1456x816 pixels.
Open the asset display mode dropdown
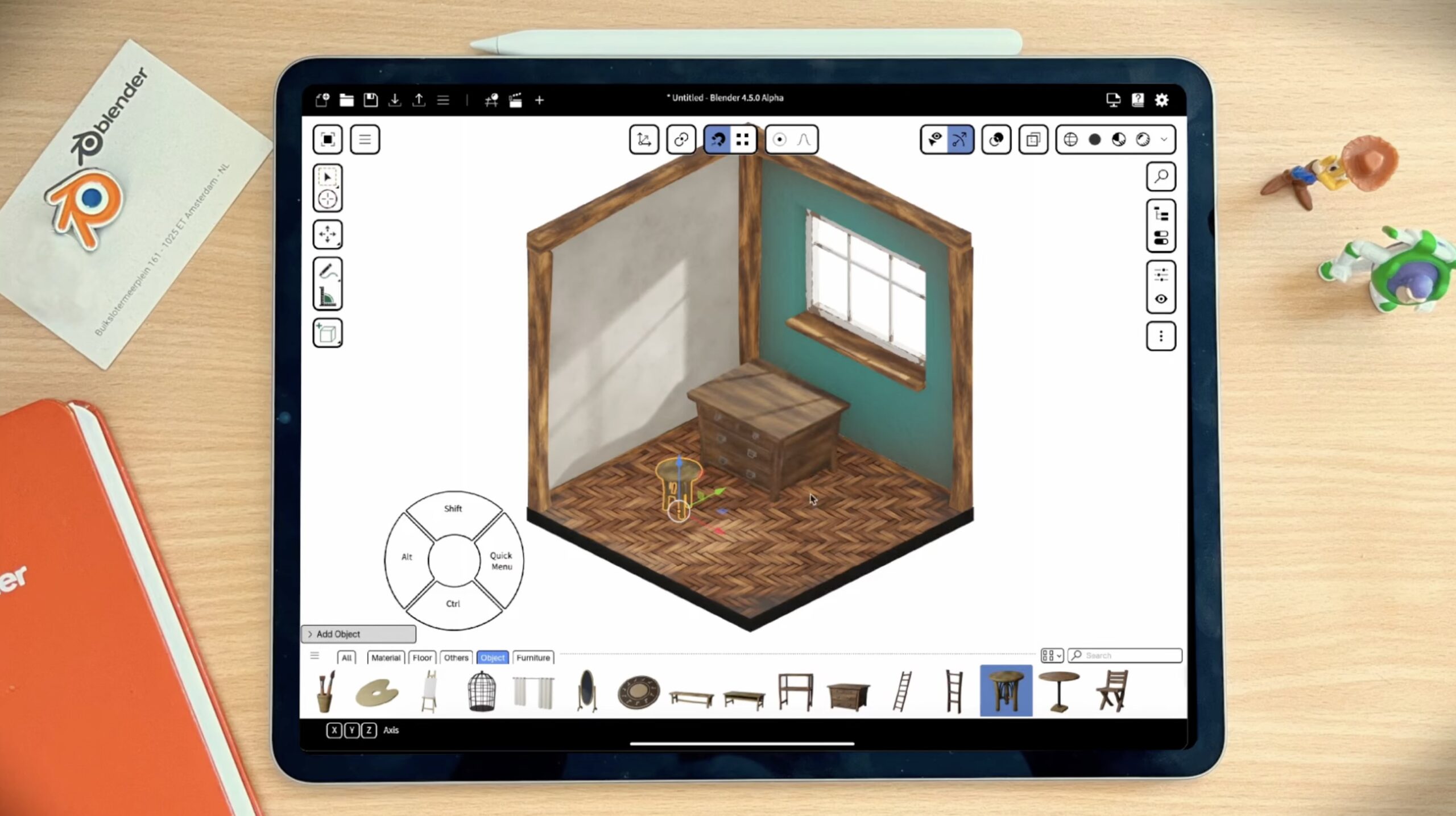point(1052,656)
